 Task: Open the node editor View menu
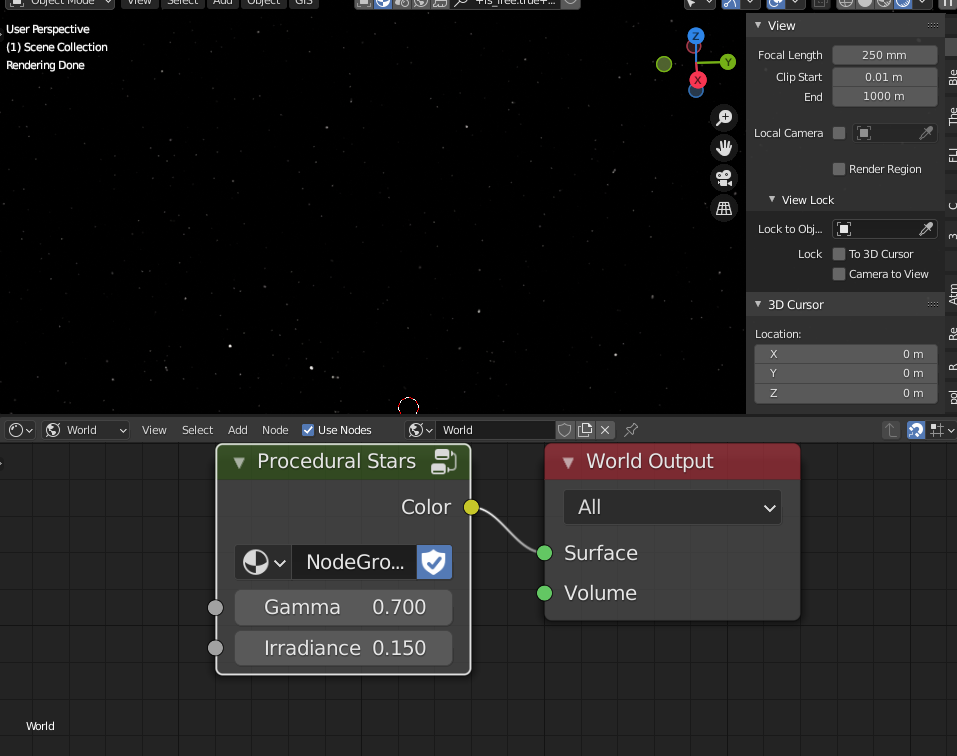154,430
